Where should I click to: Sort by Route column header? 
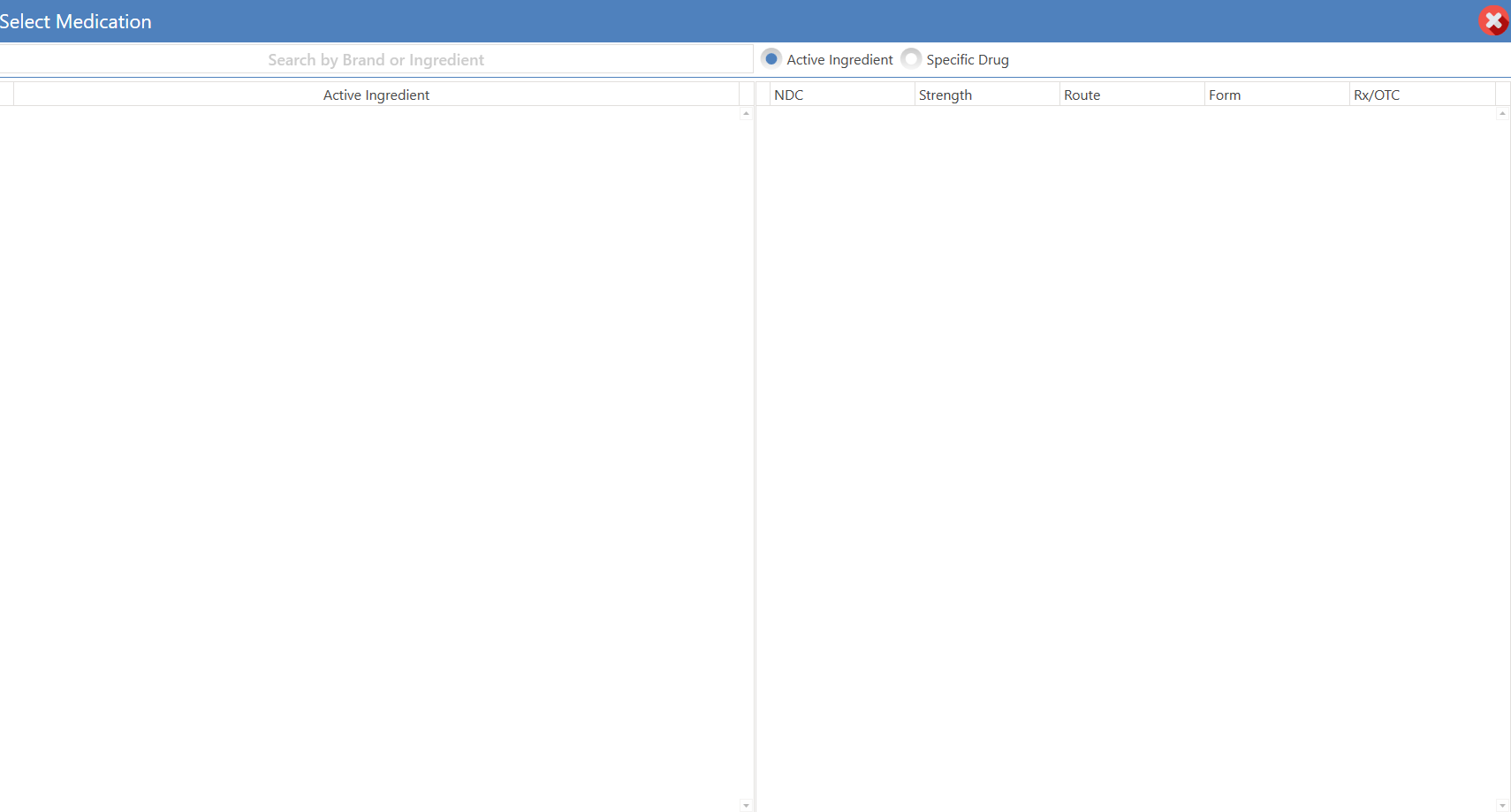click(x=1132, y=95)
